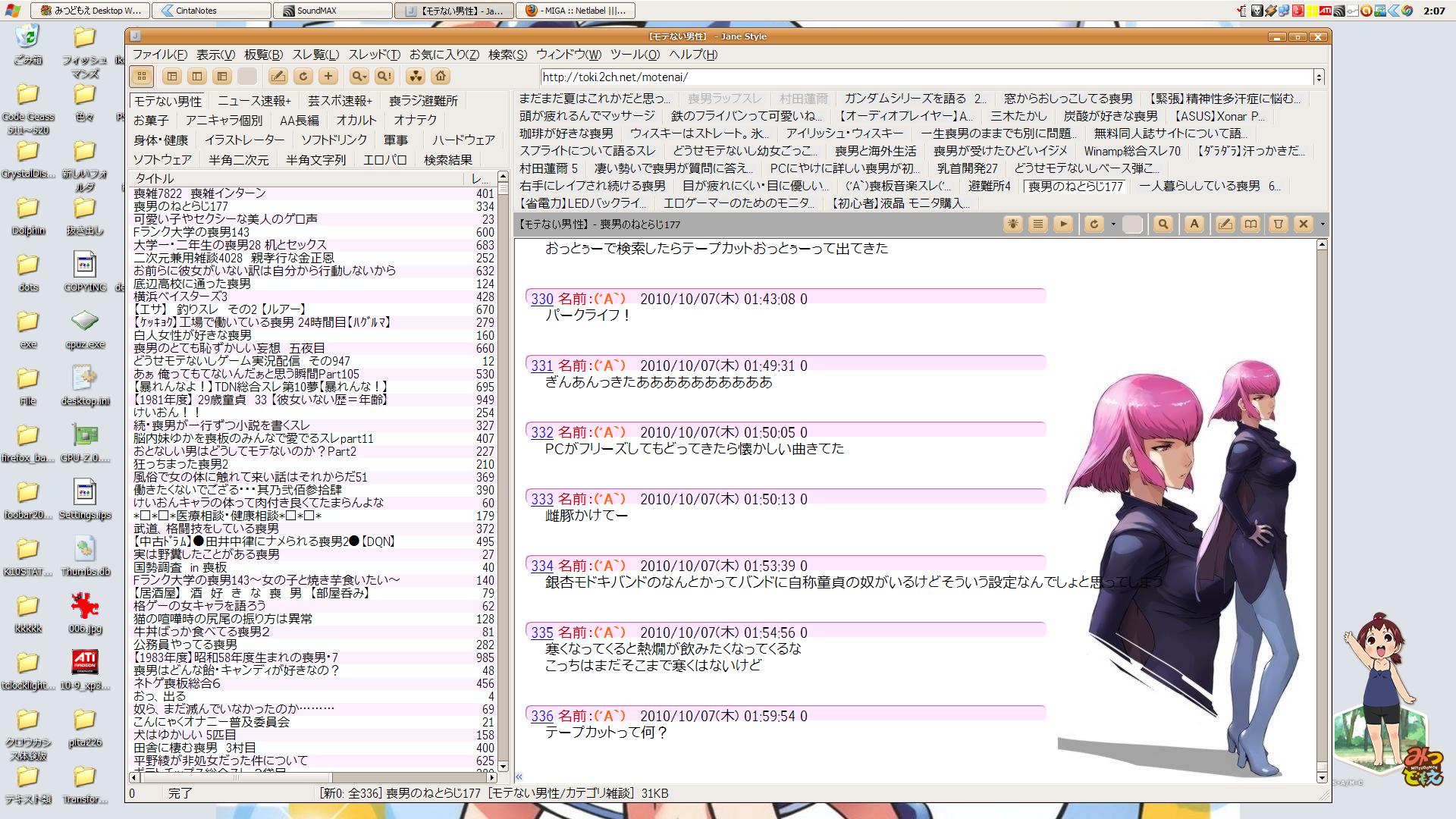The width and height of the screenshot is (1456, 819).
Task: Select thread 公務員やってる喪男 in list
Action: point(313,645)
